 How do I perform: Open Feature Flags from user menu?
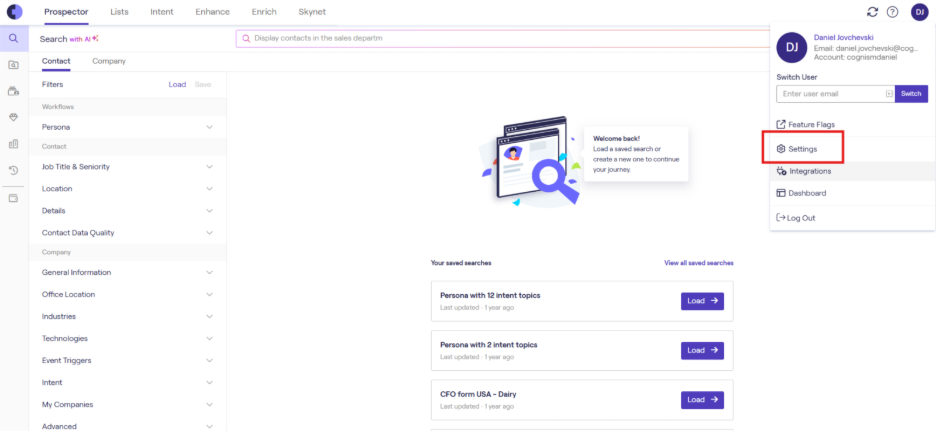point(805,125)
